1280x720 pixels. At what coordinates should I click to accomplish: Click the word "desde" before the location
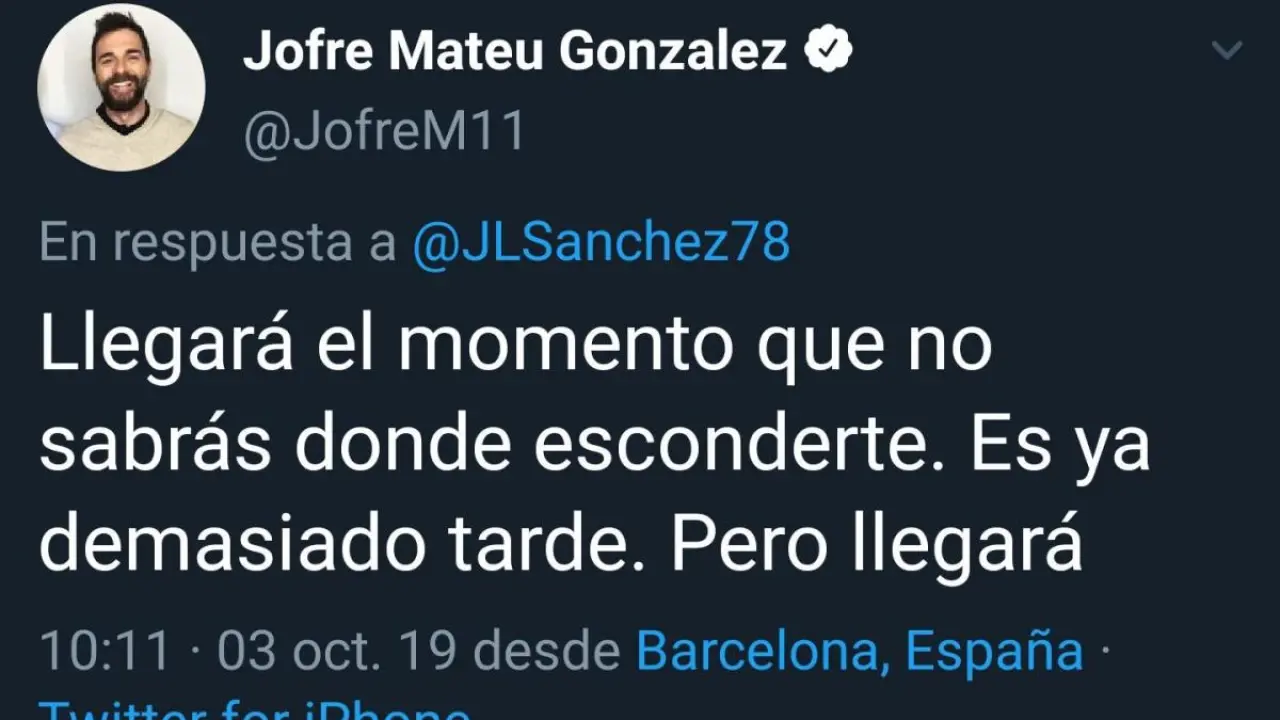tap(547, 652)
